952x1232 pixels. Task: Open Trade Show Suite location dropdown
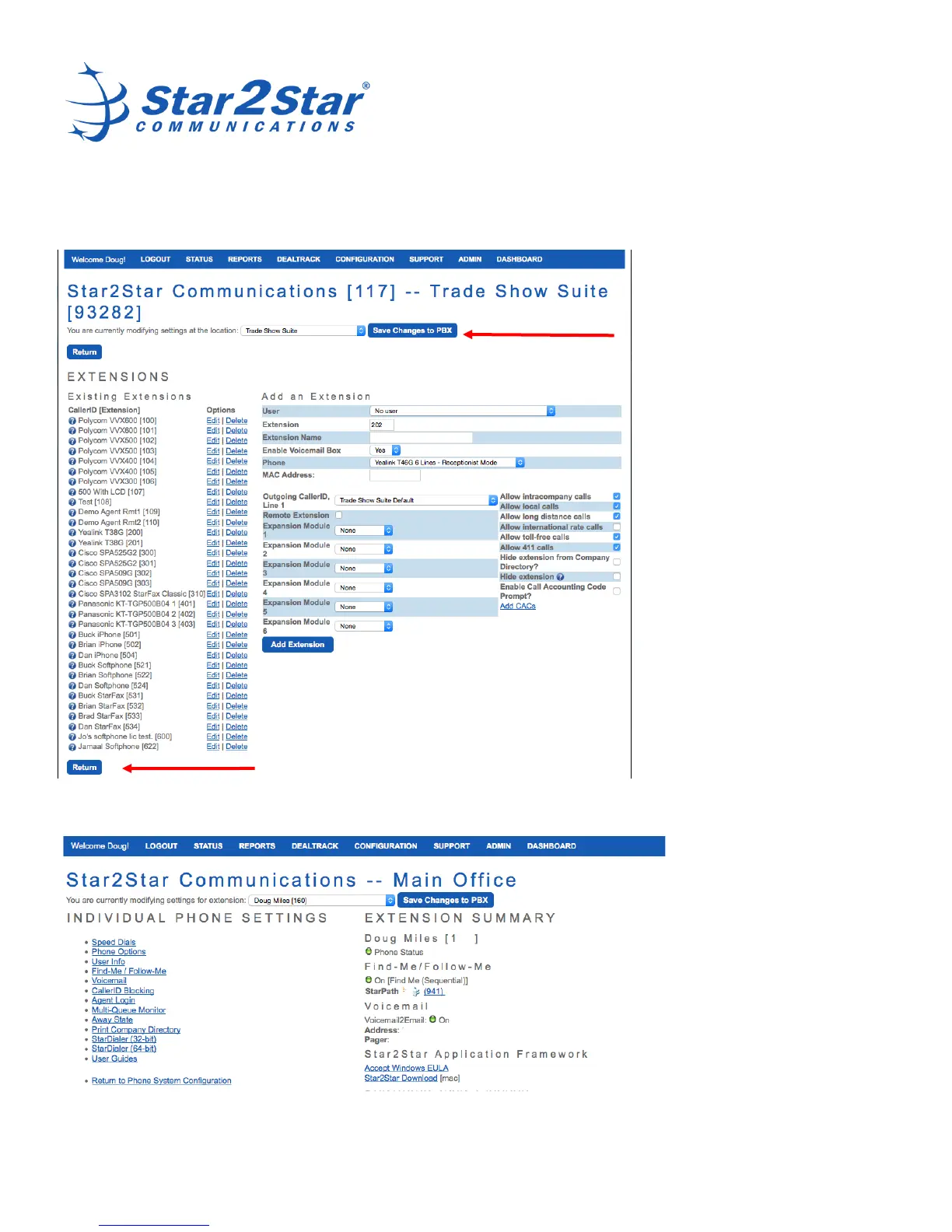[303, 331]
